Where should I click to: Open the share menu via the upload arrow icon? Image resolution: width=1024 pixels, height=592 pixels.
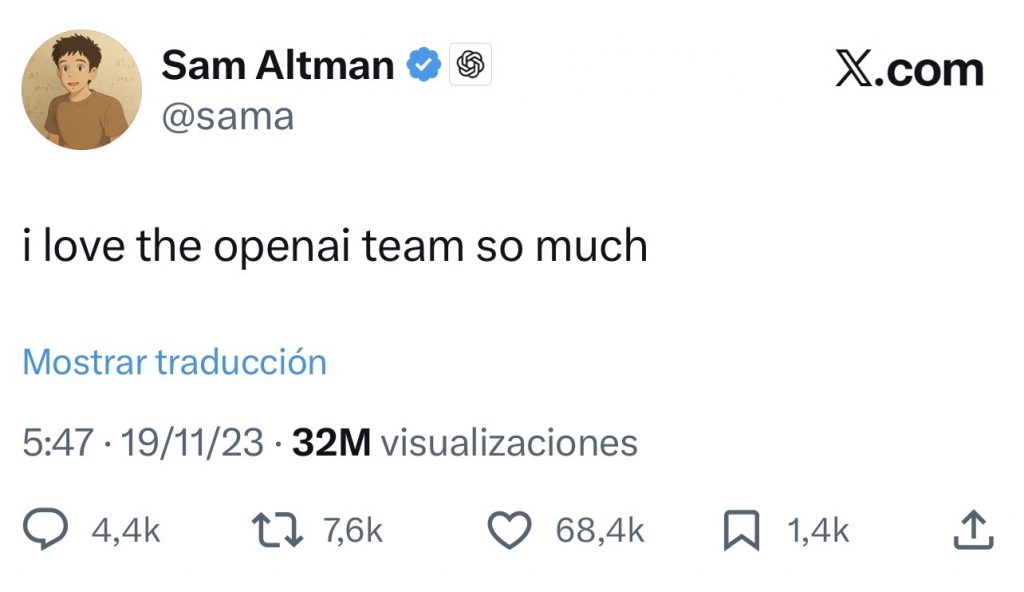(973, 530)
